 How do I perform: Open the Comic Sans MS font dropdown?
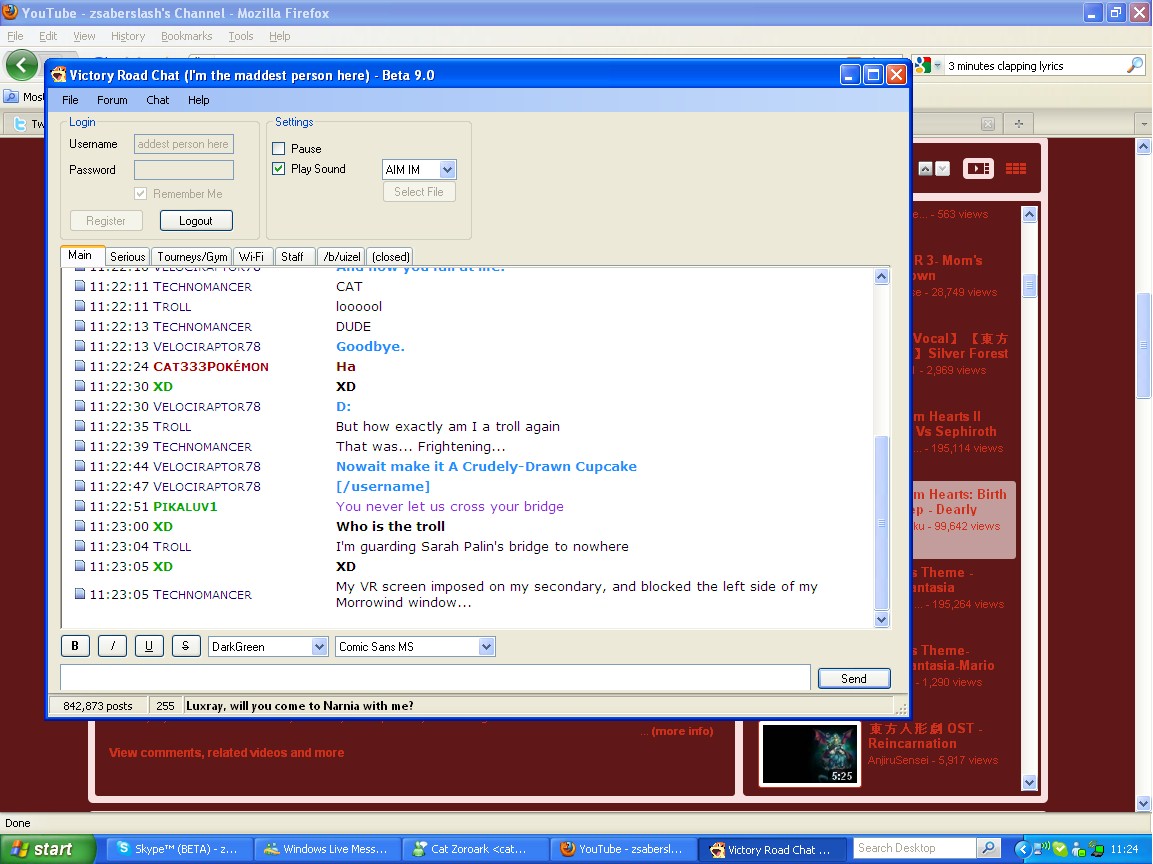[486, 647]
